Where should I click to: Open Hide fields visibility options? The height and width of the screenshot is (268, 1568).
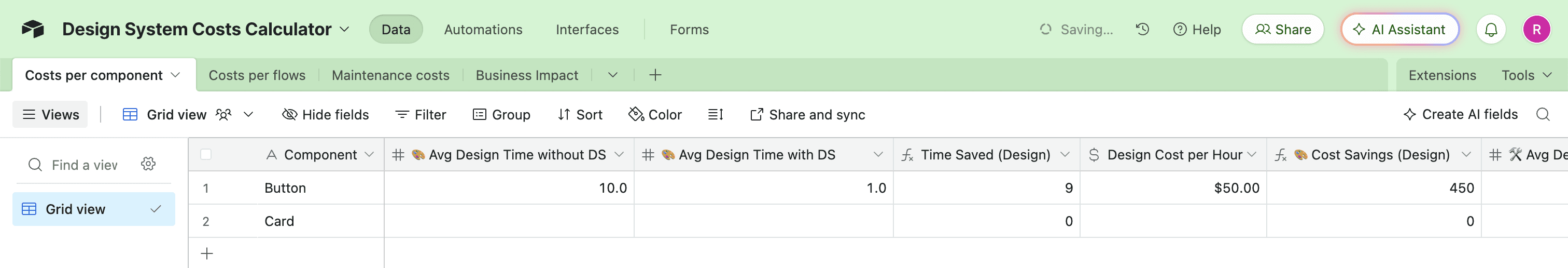pos(326,114)
